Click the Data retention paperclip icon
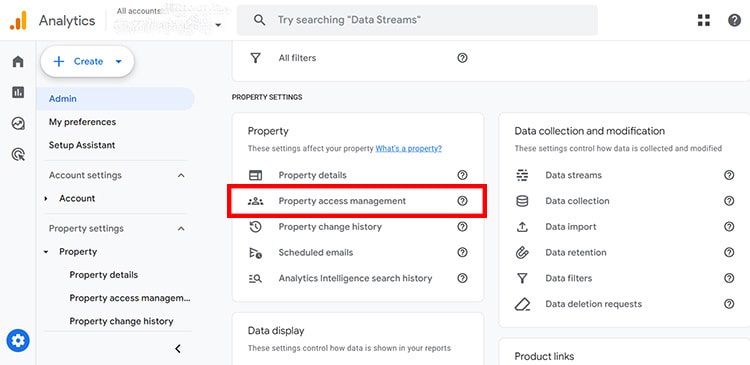Screen dimensions: 750x365 click(x=522, y=253)
